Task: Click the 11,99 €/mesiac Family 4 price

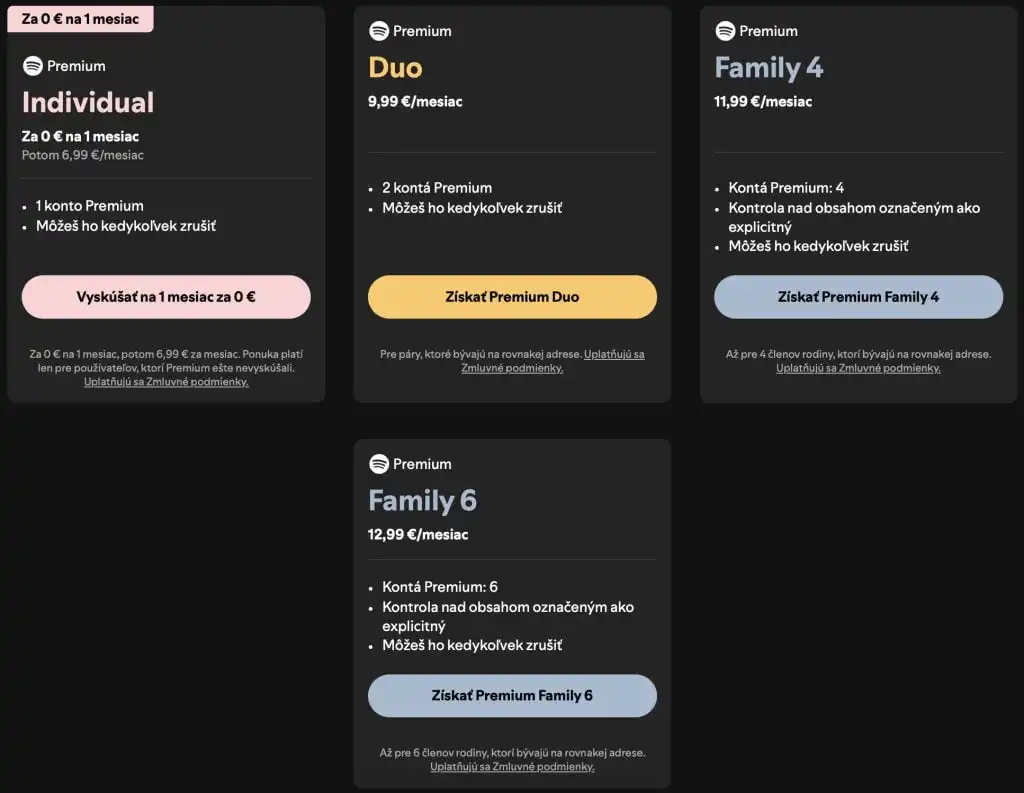Action: [x=763, y=102]
